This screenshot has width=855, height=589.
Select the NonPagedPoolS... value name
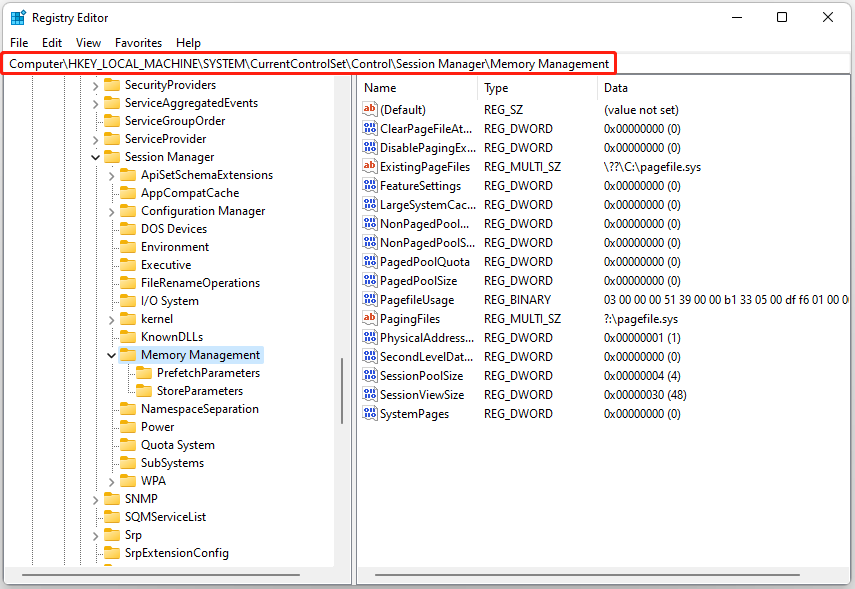point(428,243)
